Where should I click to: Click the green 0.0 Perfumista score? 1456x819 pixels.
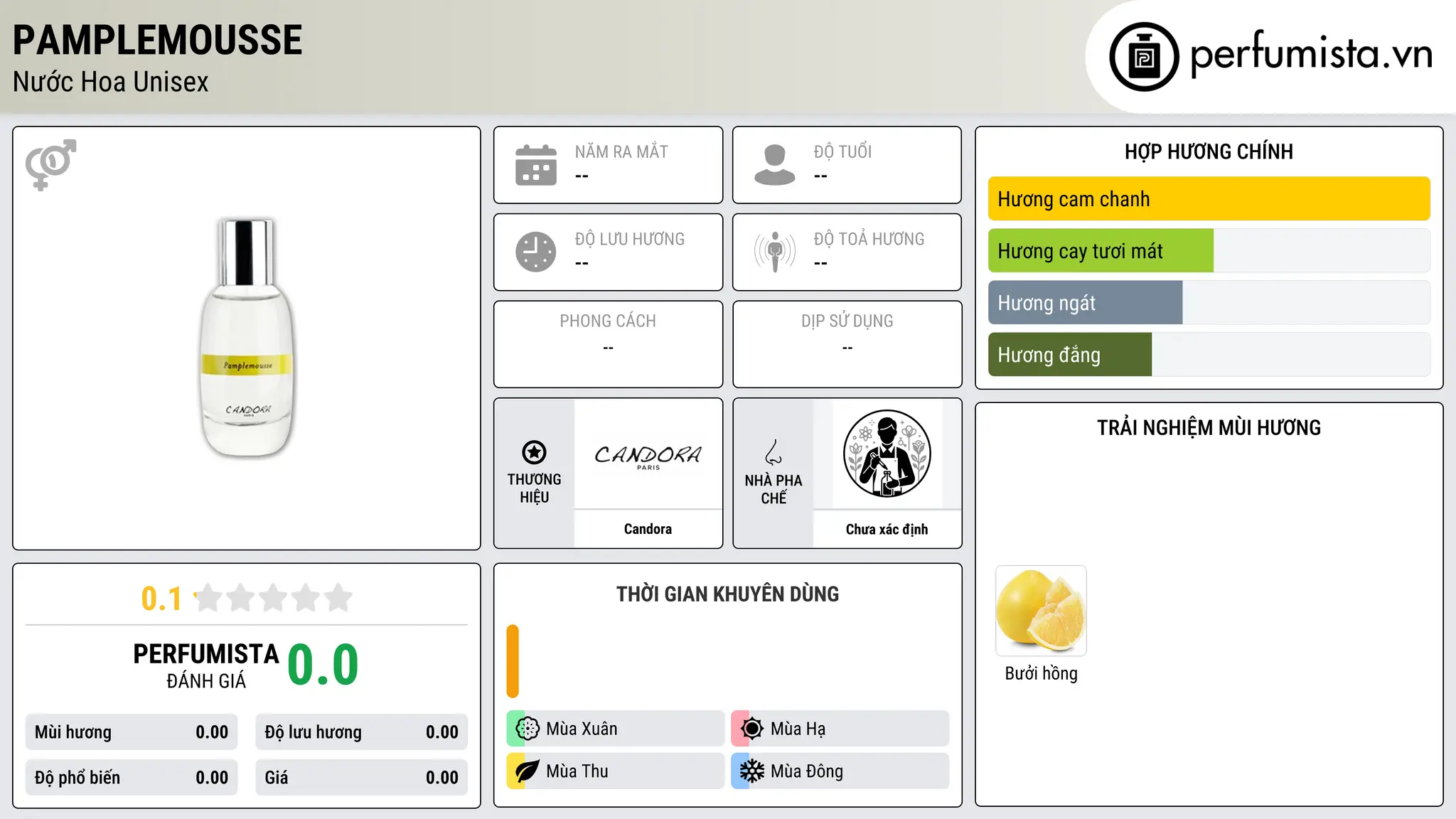(x=323, y=665)
